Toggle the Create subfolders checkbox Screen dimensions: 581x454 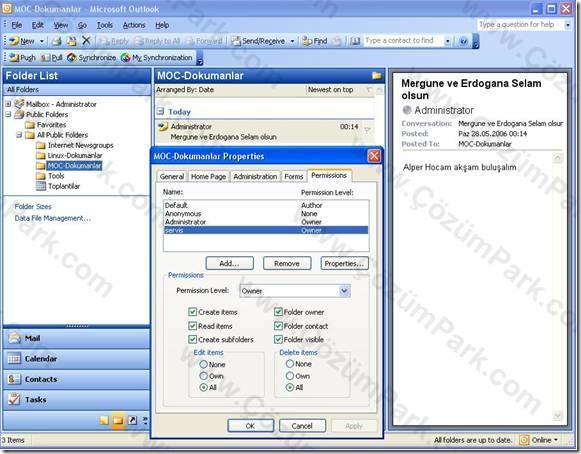coord(192,339)
